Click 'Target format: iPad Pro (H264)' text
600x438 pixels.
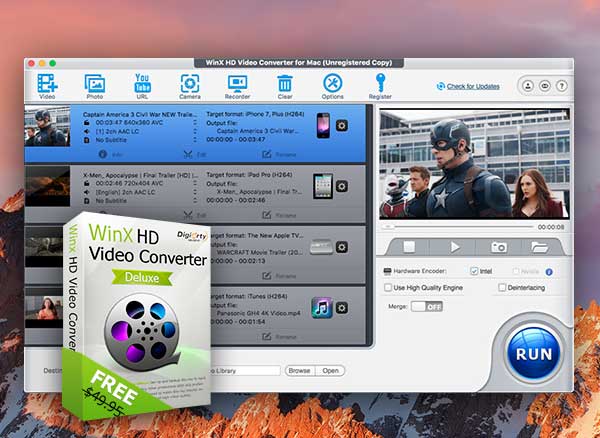point(249,175)
